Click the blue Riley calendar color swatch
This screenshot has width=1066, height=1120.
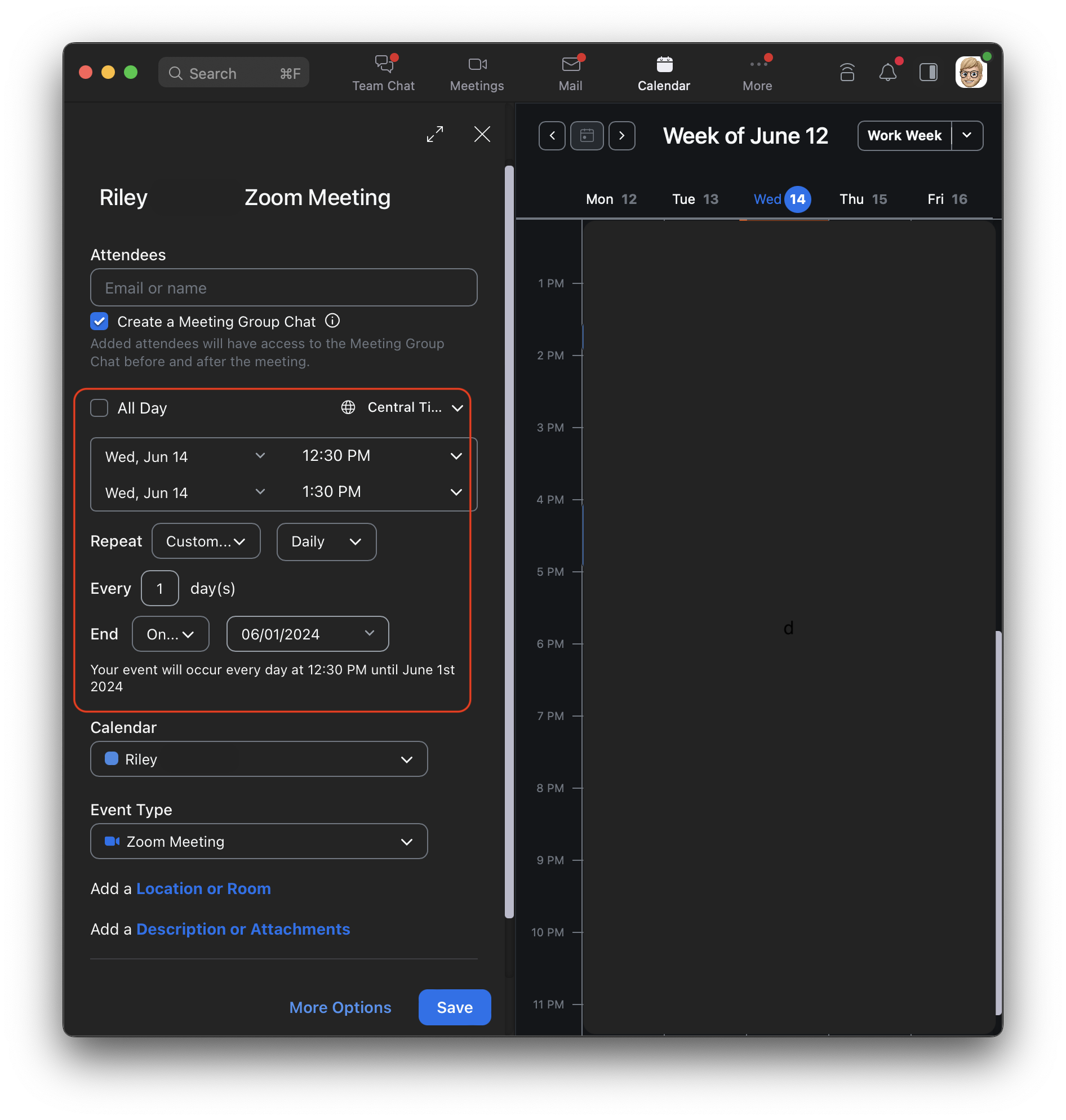click(x=112, y=759)
